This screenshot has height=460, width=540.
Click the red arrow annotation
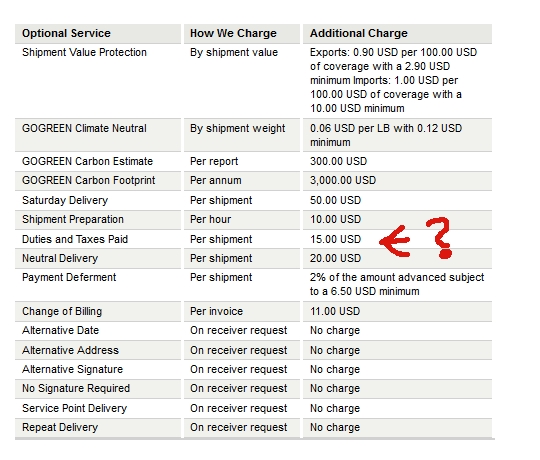(395, 241)
